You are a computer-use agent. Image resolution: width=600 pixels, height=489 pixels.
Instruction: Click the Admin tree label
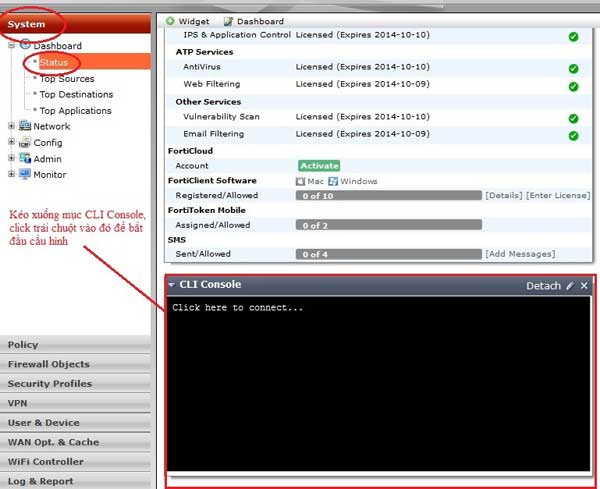click(47, 158)
